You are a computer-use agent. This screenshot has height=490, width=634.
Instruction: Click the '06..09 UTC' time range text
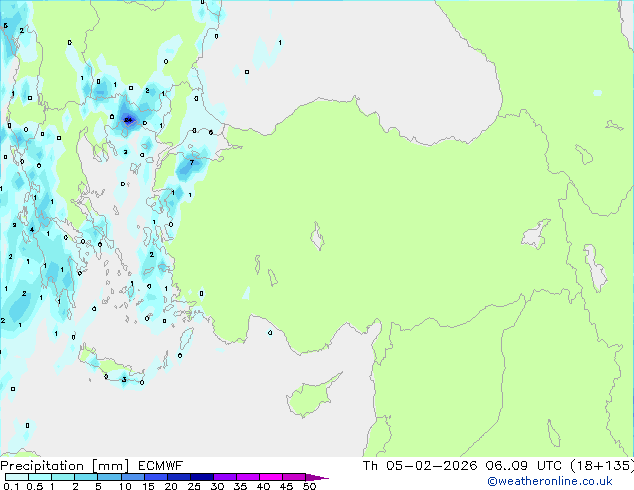[x=524, y=466]
